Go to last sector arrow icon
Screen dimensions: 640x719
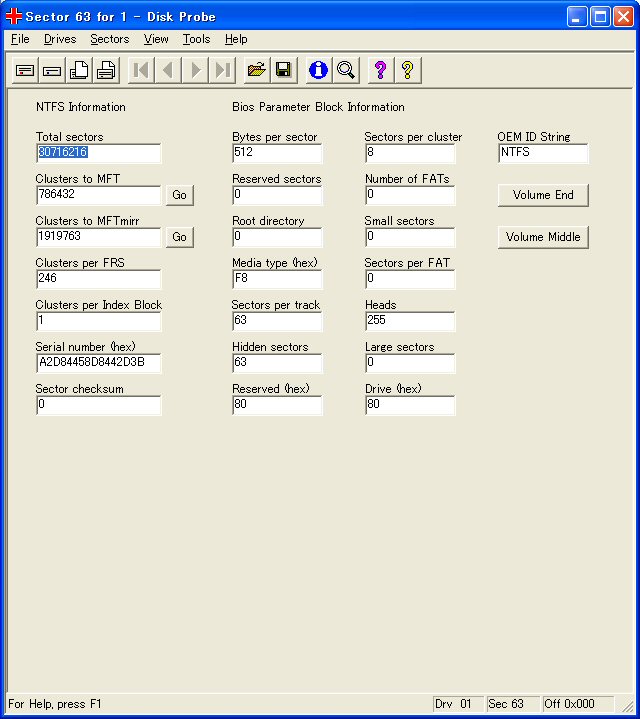(222, 71)
